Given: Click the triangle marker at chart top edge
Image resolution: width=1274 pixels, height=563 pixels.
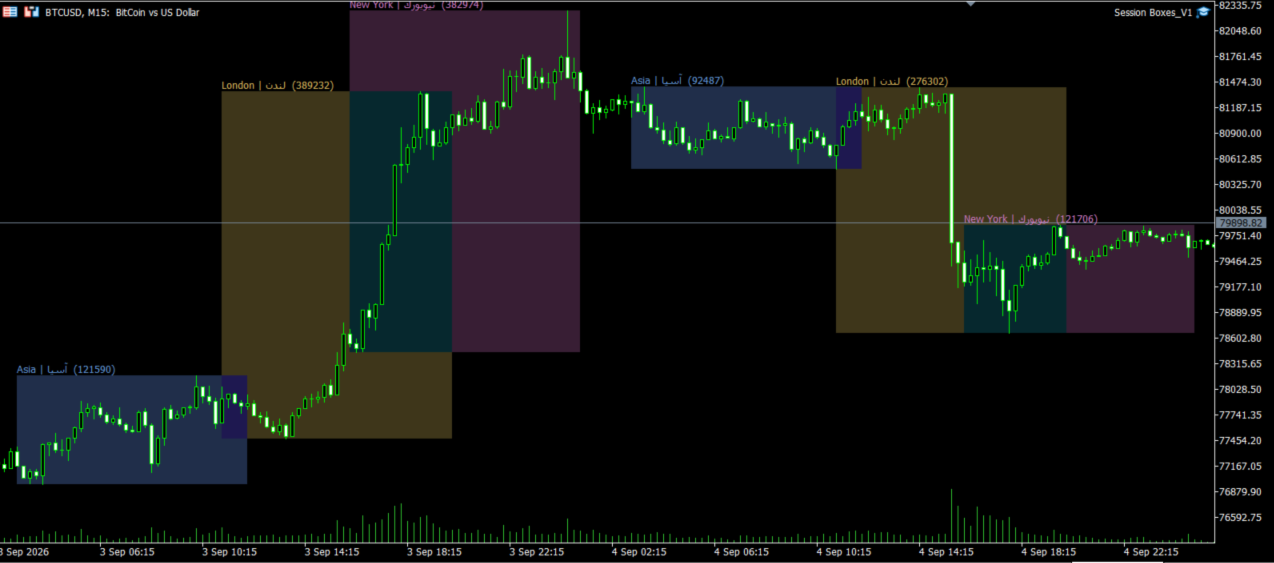Looking at the screenshot, I should point(969,3).
